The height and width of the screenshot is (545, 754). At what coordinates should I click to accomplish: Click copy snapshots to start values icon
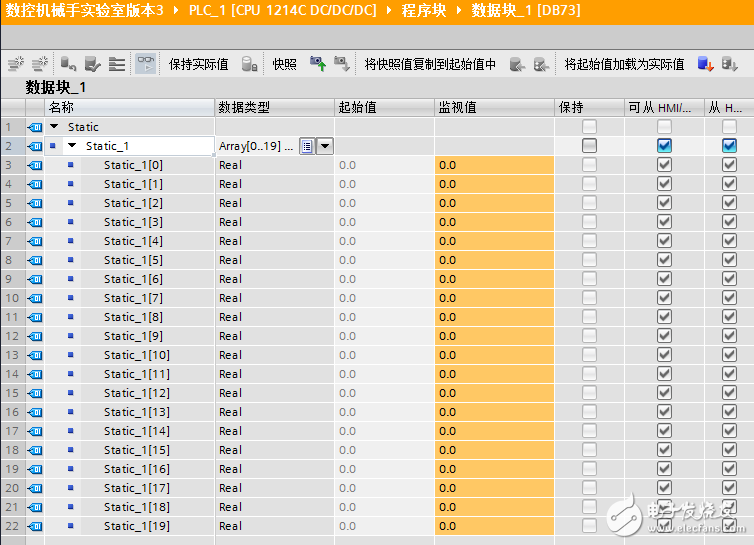pyautogui.click(x=517, y=64)
